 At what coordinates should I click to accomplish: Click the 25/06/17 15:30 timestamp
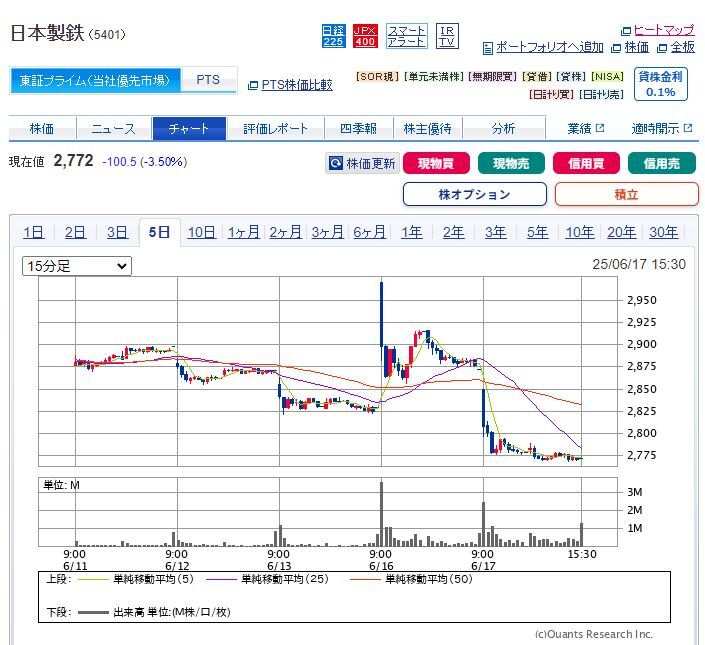(x=639, y=264)
